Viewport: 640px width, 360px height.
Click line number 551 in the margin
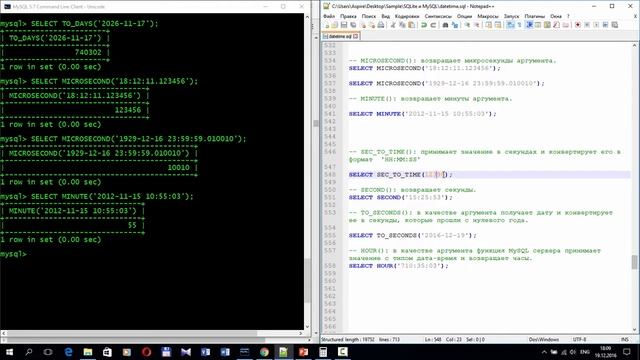330,198
